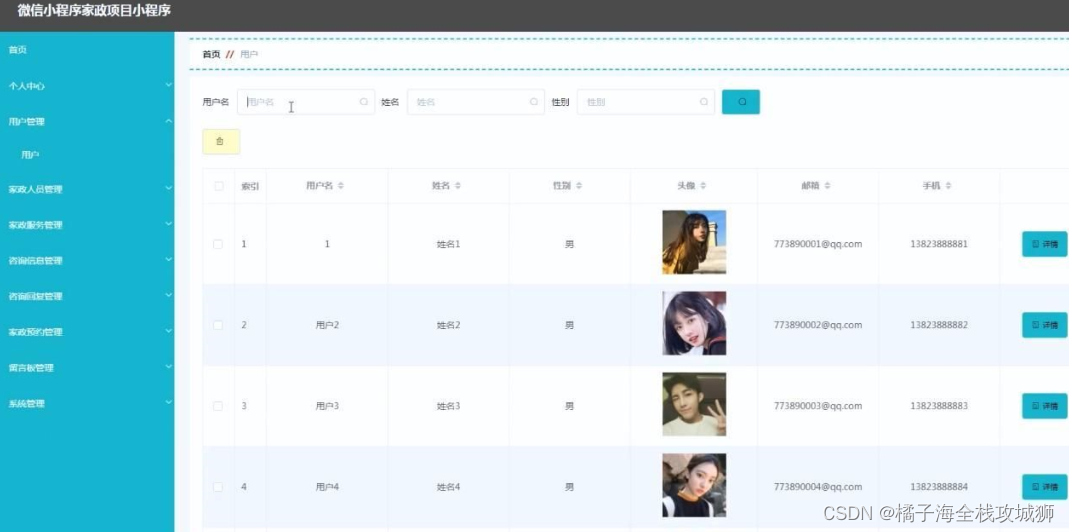
Task: Click the 索引 column header
Action: click(250, 186)
